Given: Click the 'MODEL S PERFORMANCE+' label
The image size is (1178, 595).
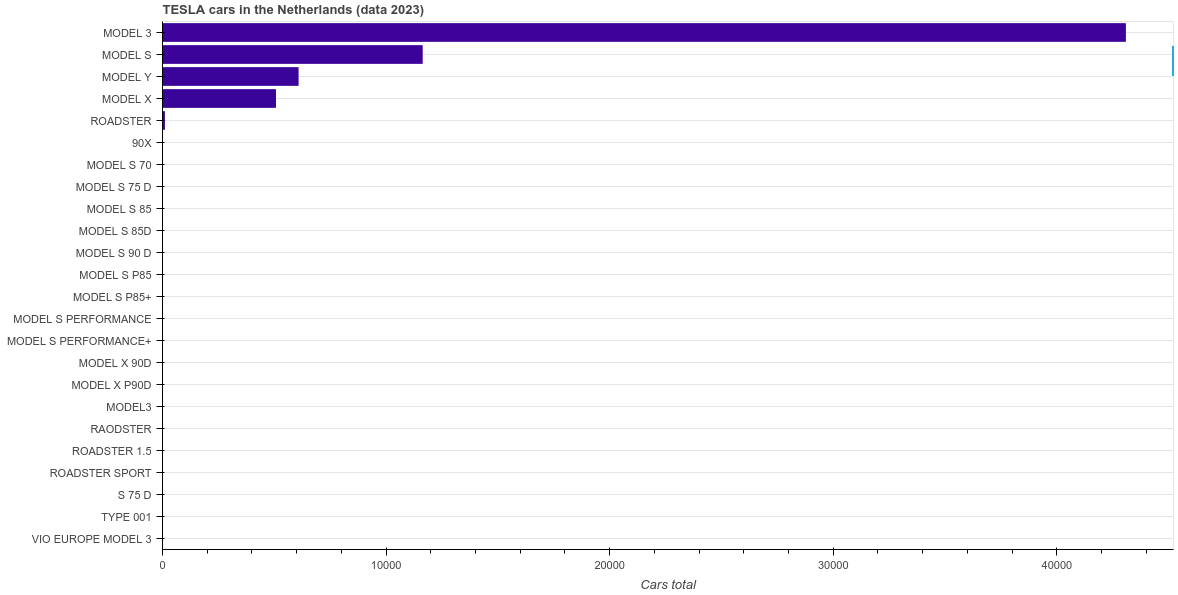Looking at the screenshot, I should 79,341.
